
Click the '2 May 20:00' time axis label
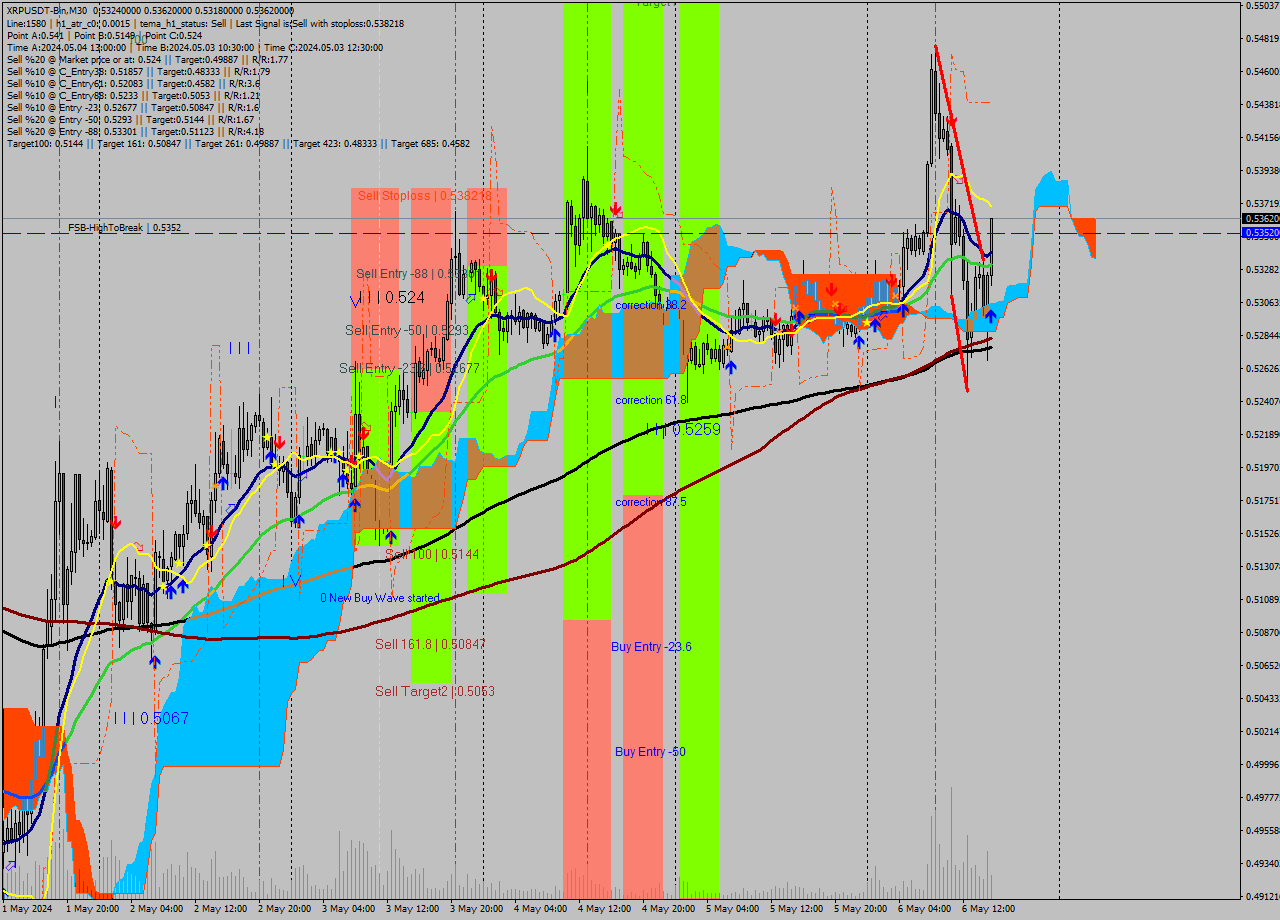285,909
